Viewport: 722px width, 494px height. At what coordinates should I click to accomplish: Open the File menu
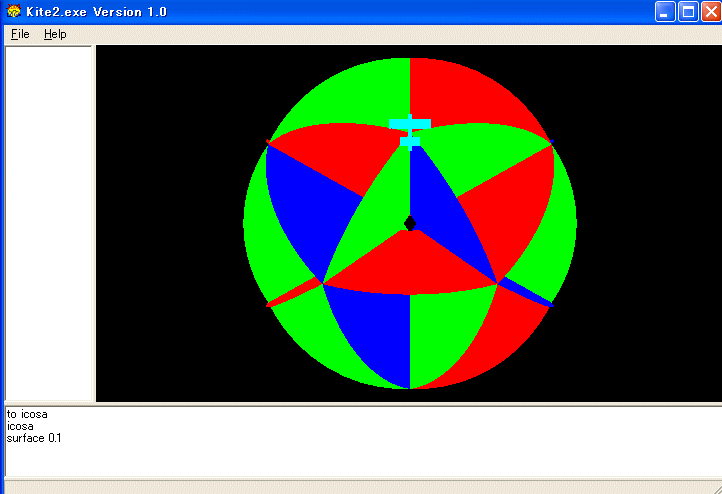point(20,35)
